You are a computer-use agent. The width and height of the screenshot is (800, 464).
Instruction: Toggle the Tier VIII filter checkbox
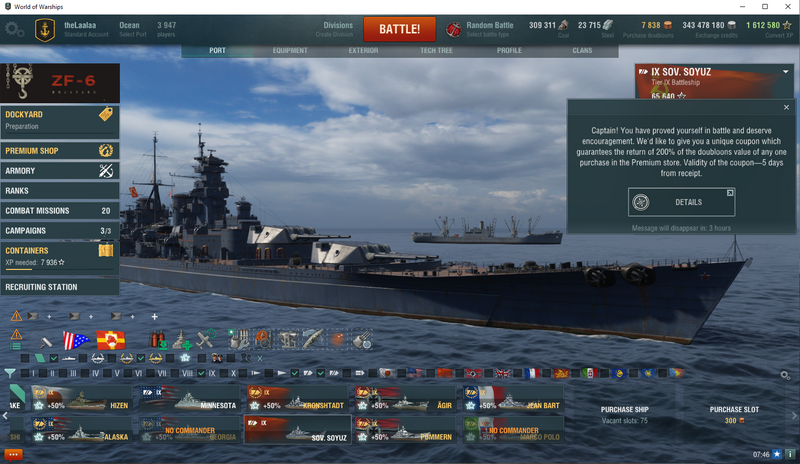175,374
